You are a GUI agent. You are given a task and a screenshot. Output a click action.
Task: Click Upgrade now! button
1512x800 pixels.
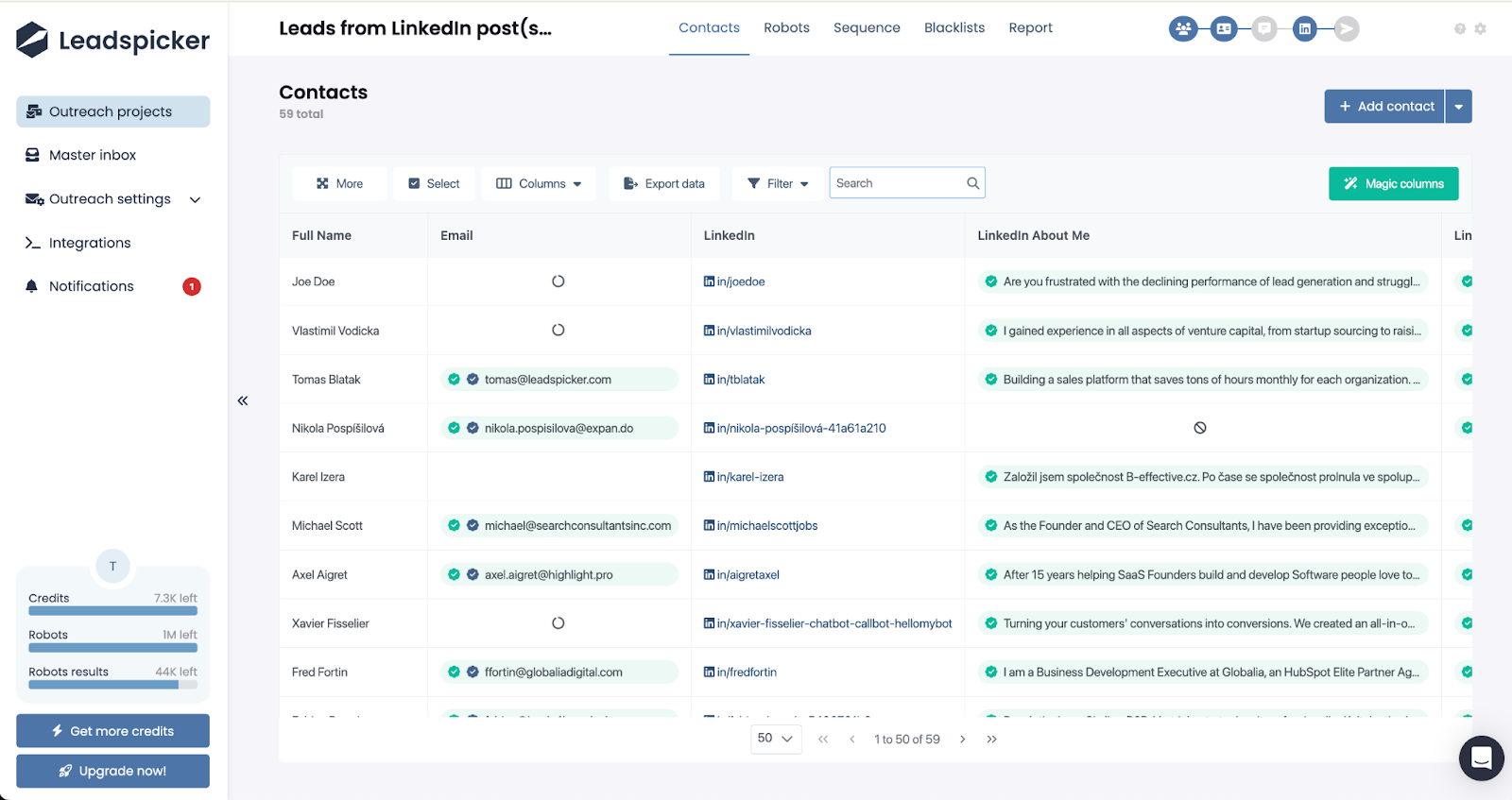coord(112,771)
